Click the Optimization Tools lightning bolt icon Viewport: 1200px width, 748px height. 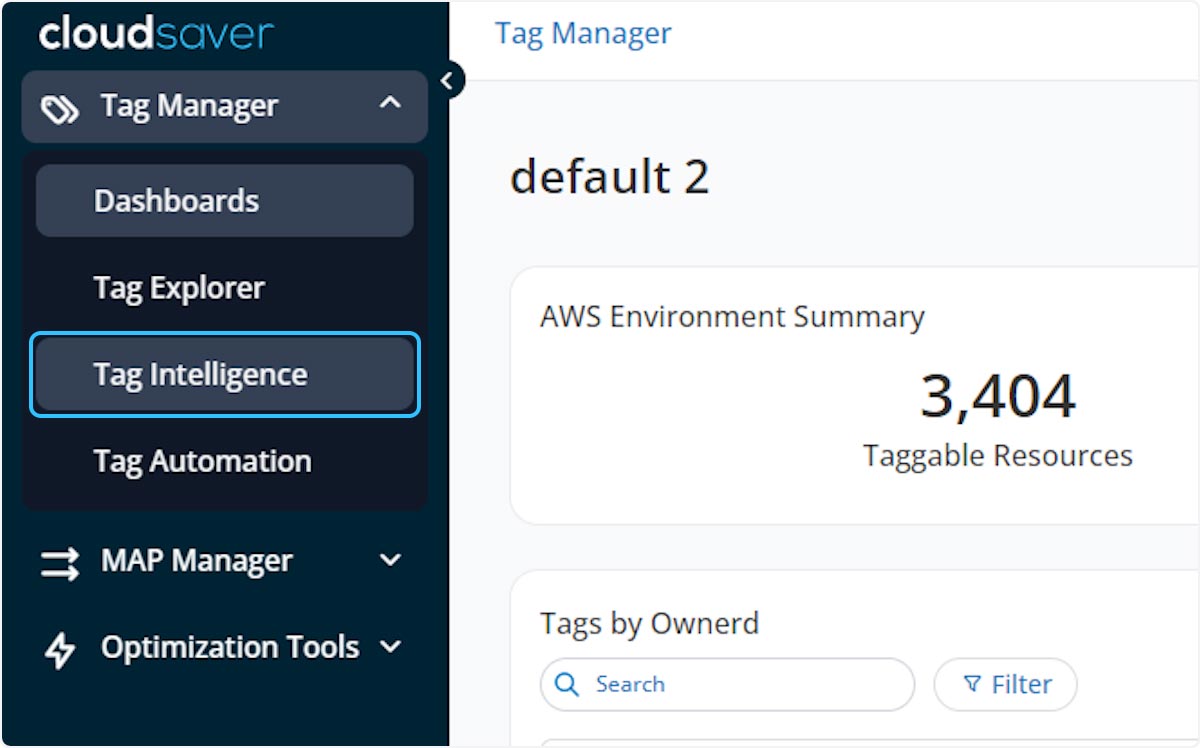tap(60, 649)
